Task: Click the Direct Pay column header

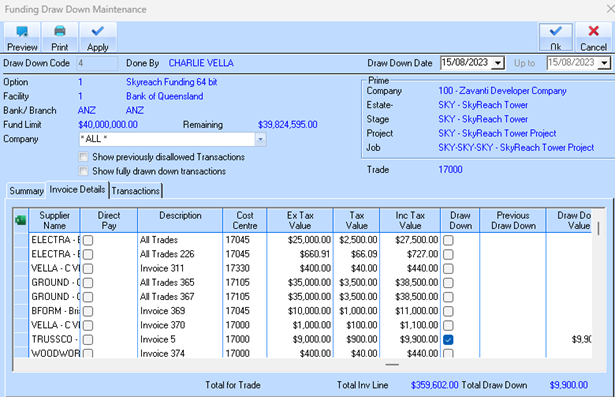Action: point(109,220)
